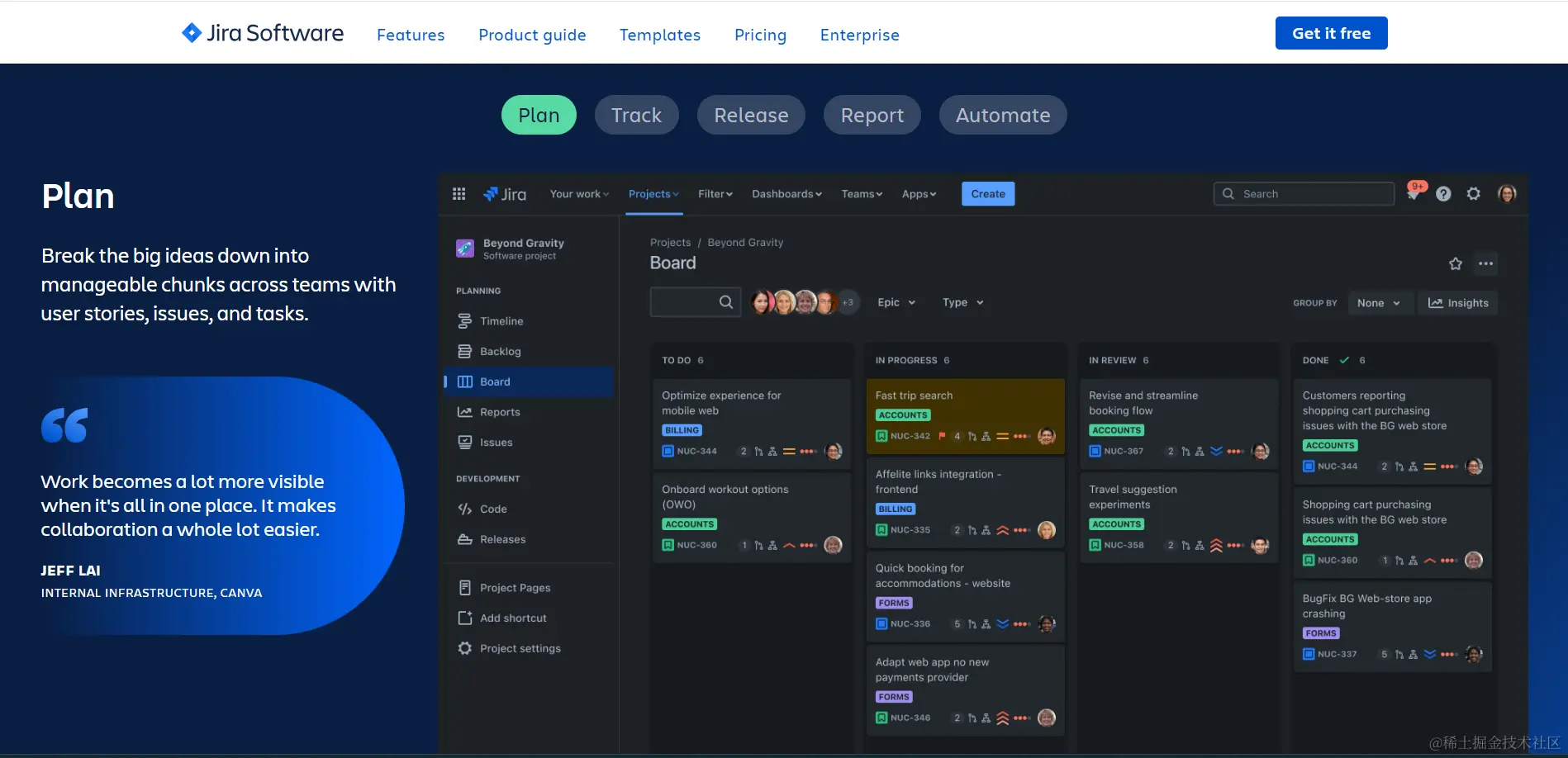
Task: Click the Jira Software logo
Action: [x=262, y=33]
